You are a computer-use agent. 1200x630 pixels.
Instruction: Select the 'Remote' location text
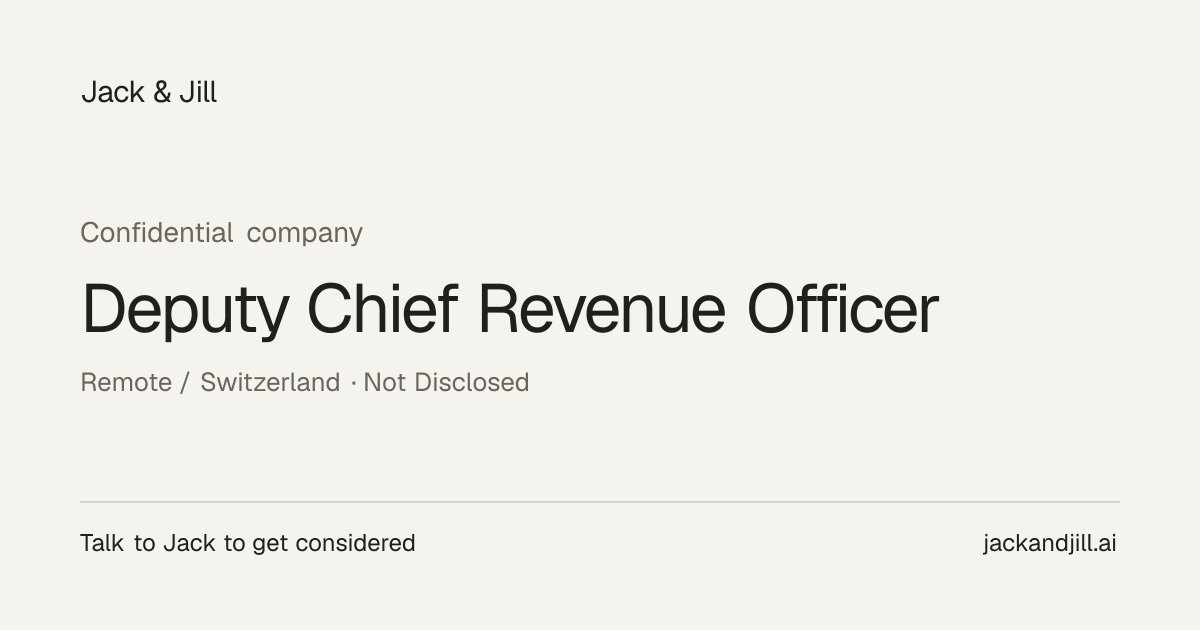126,382
